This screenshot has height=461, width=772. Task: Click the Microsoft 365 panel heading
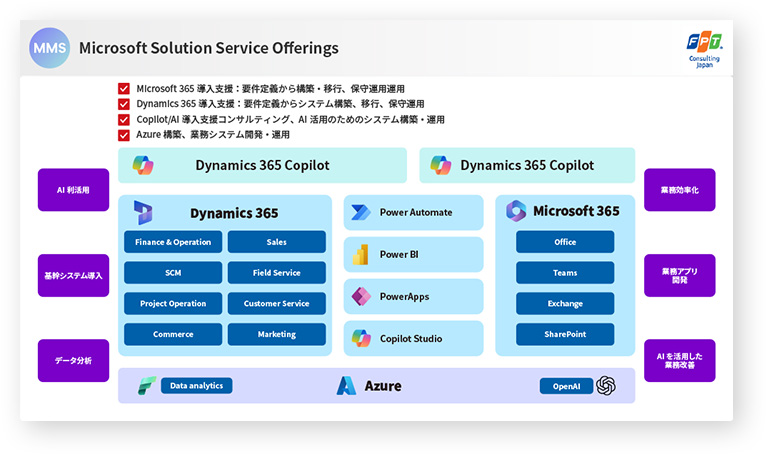(x=577, y=211)
